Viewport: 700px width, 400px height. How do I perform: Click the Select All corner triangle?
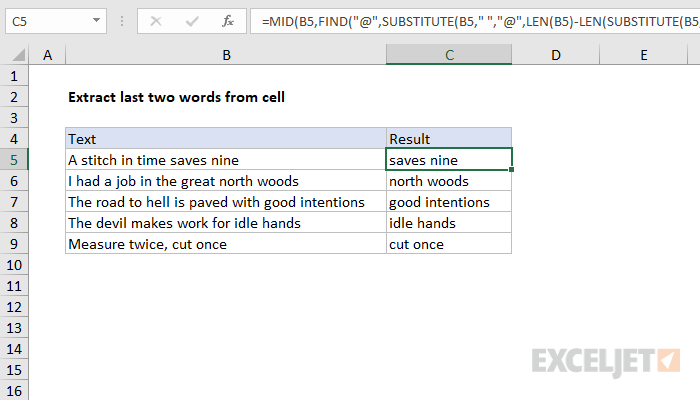coord(18,55)
